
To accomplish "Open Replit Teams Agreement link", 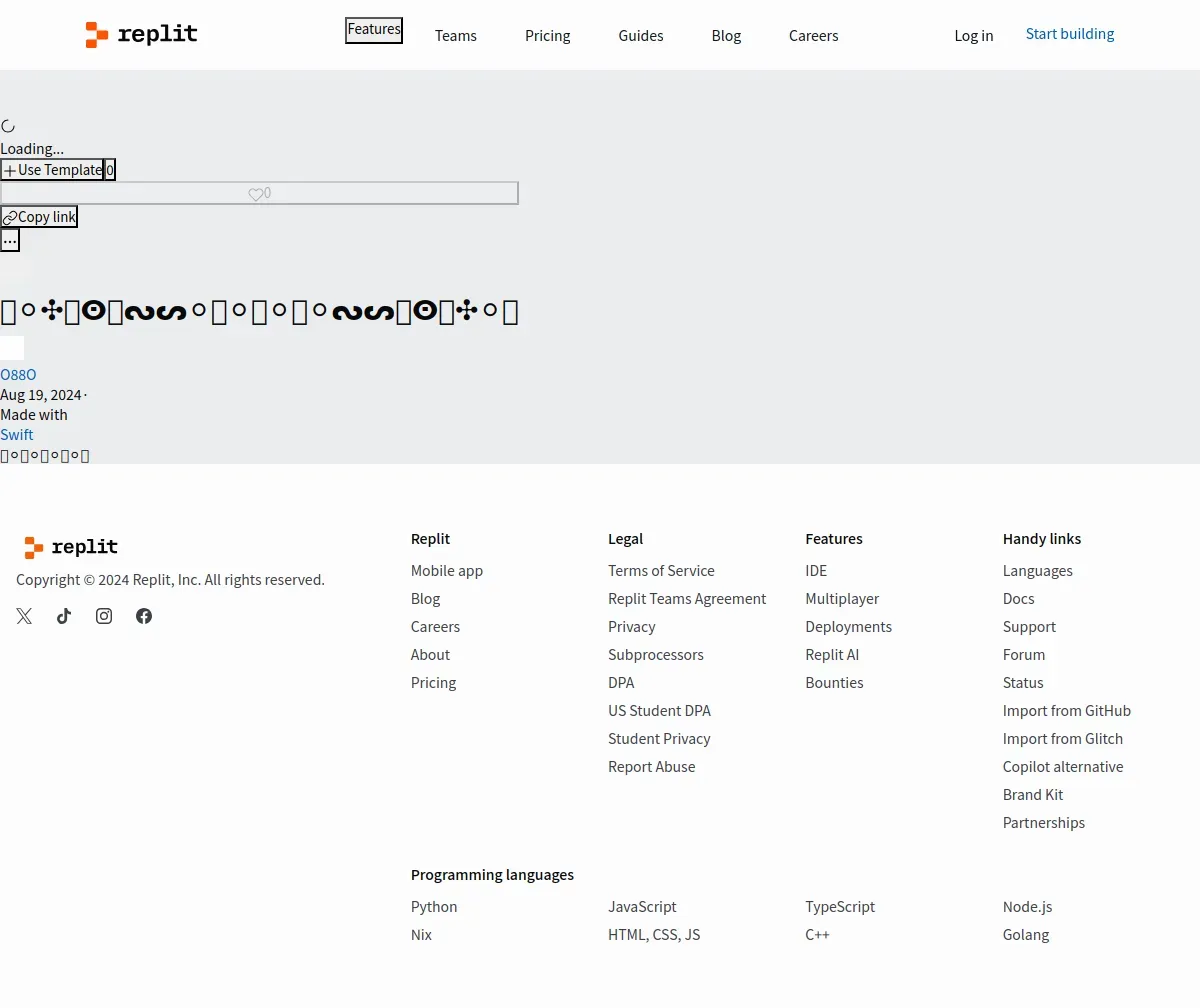I will 687,599.
